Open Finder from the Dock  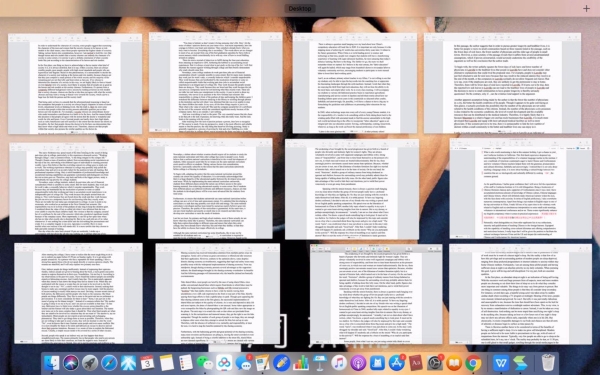(x=52, y=362)
